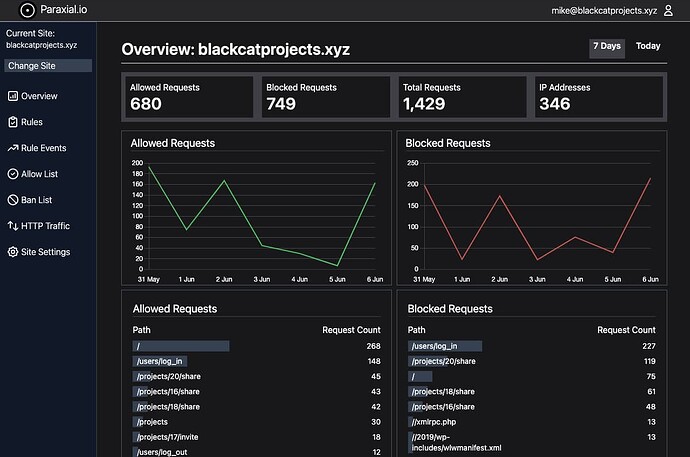
Task: Click the Rules clipboard icon
Action: pyautogui.click(x=13, y=122)
